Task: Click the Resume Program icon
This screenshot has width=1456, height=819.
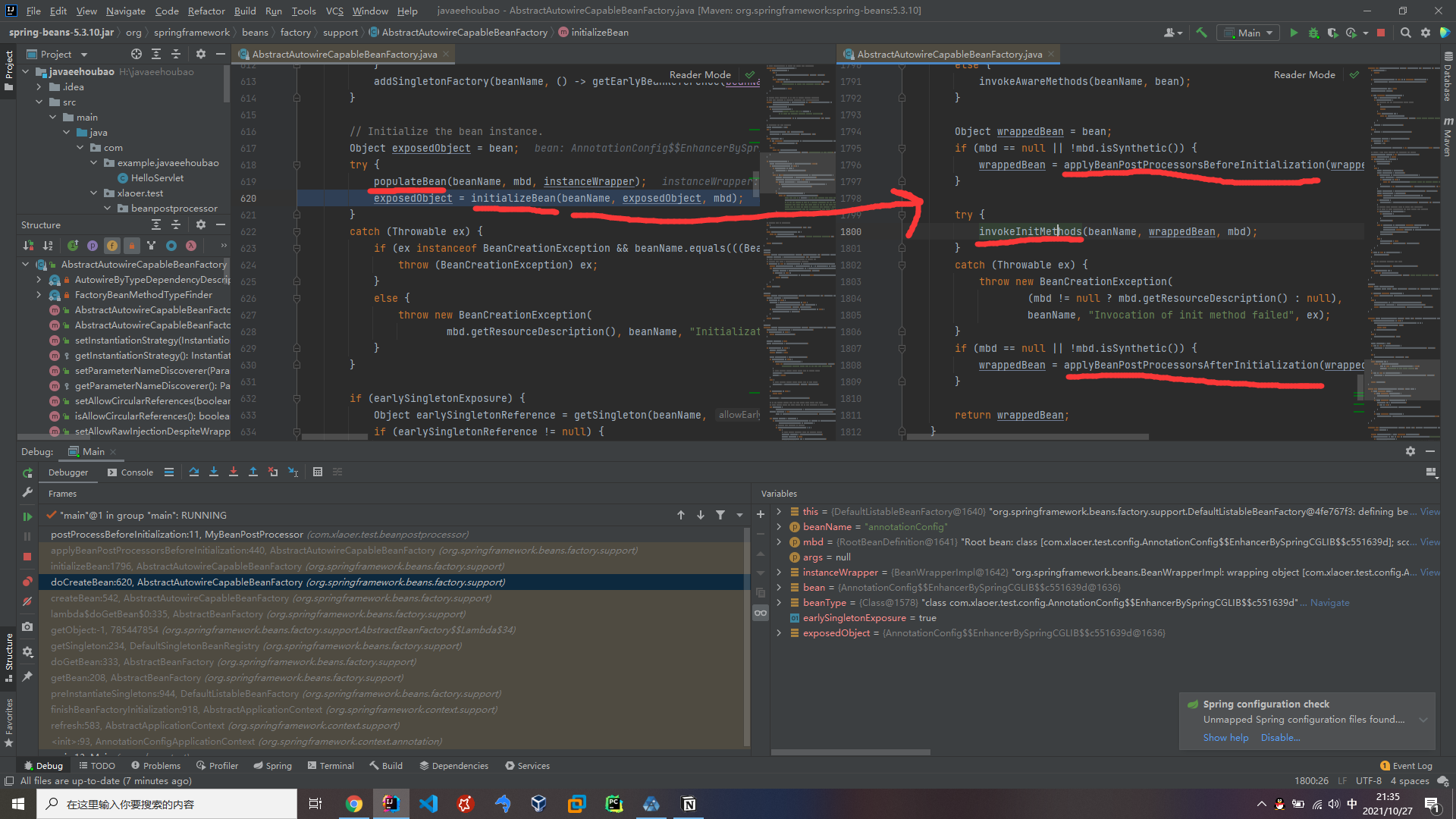Action: (x=27, y=516)
